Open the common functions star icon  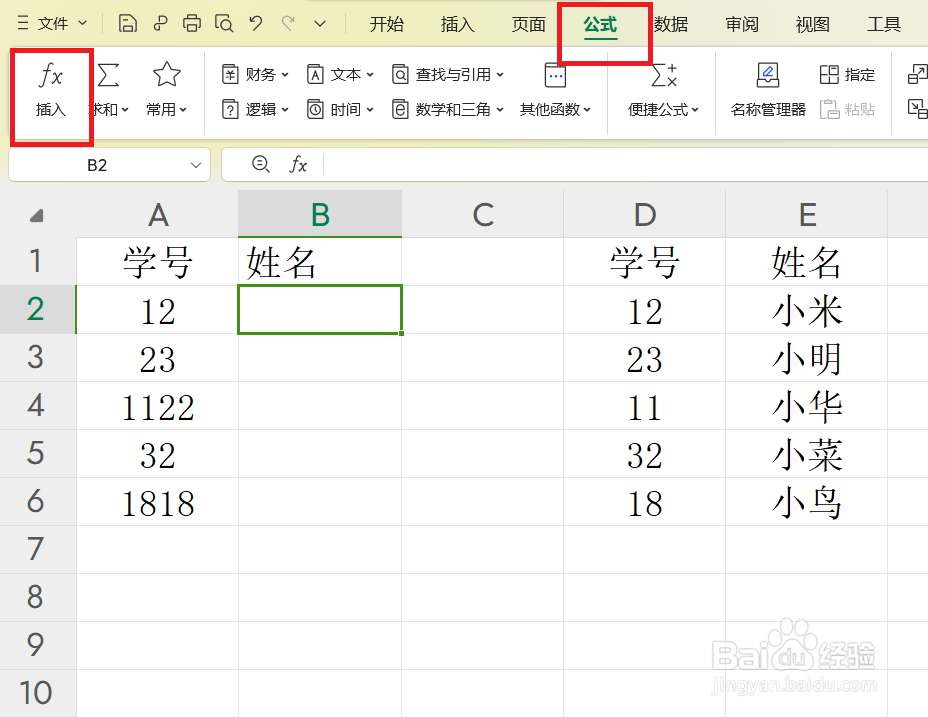pyautogui.click(x=166, y=75)
